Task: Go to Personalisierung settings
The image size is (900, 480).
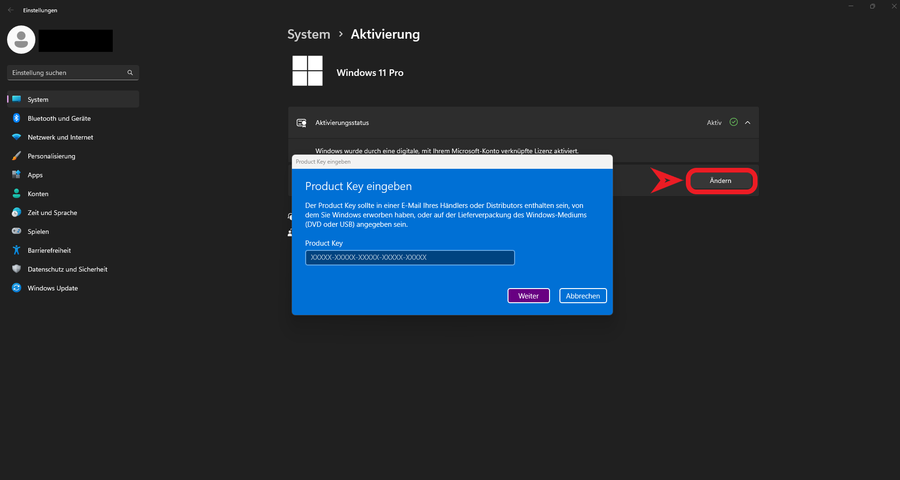Action: 73,156
